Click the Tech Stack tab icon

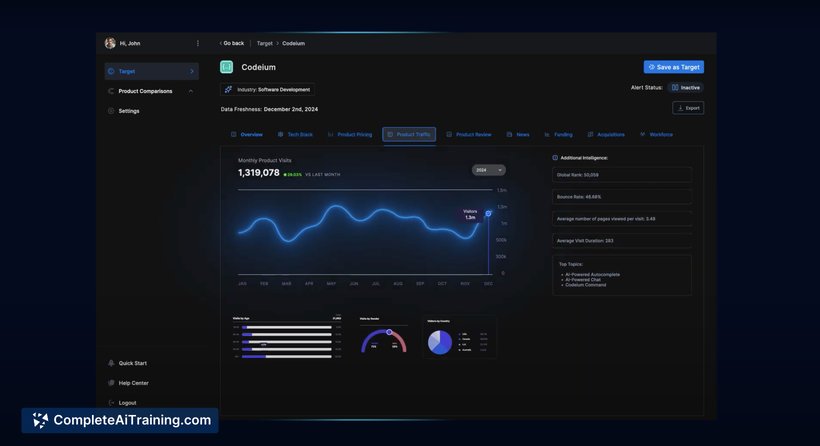tap(281, 134)
